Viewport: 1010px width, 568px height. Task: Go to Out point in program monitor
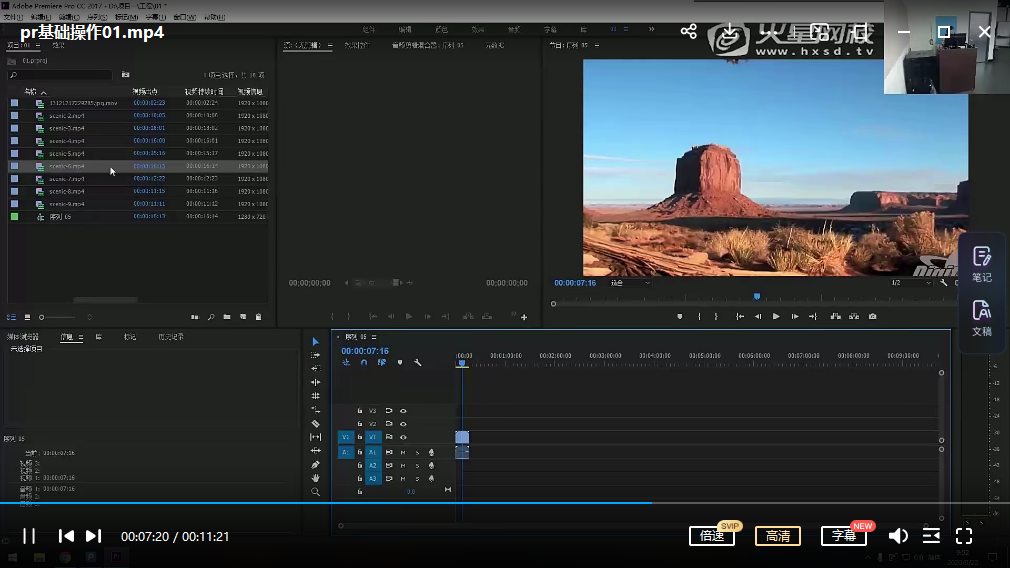pyautogui.click(x=813, y=316)
